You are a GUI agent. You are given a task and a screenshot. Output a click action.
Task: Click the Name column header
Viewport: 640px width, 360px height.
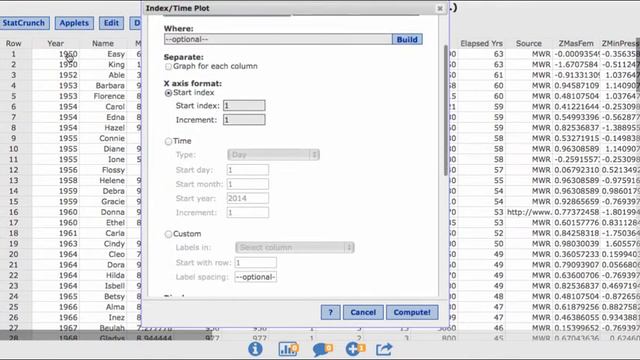(x=103, y=43)
